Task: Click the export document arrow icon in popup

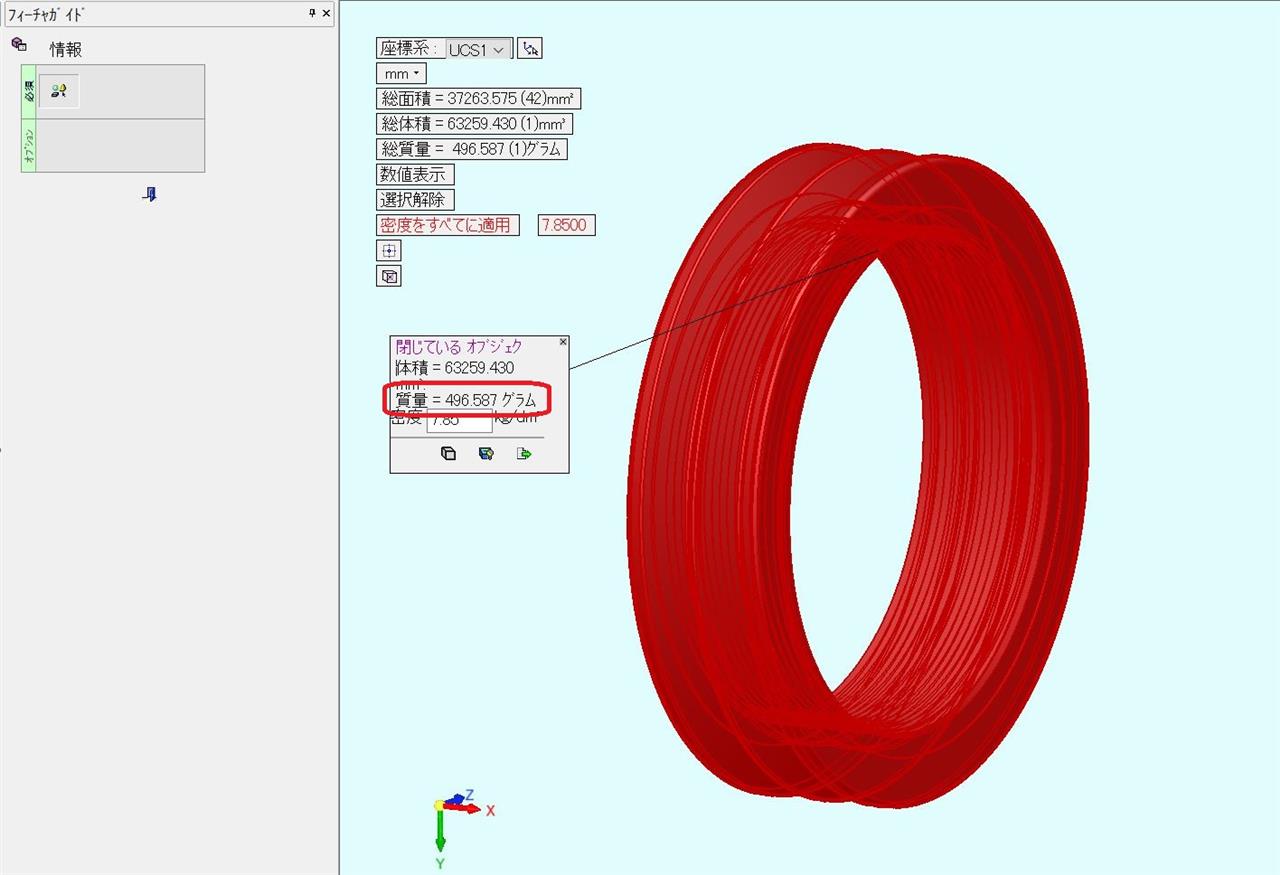Action: [523, 454]
